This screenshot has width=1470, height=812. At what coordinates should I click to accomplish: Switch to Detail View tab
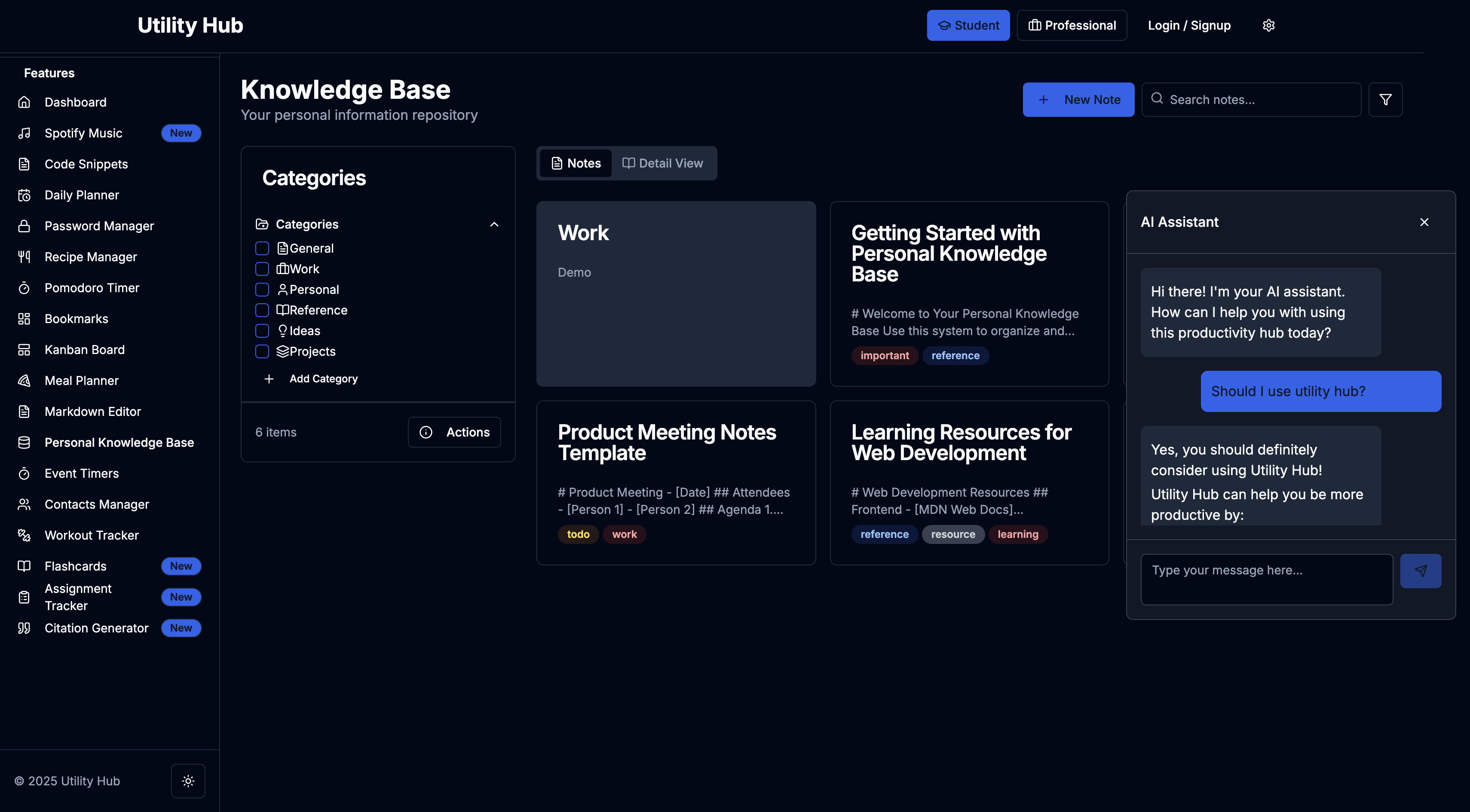pyautogui.click(x=662, y=164)
